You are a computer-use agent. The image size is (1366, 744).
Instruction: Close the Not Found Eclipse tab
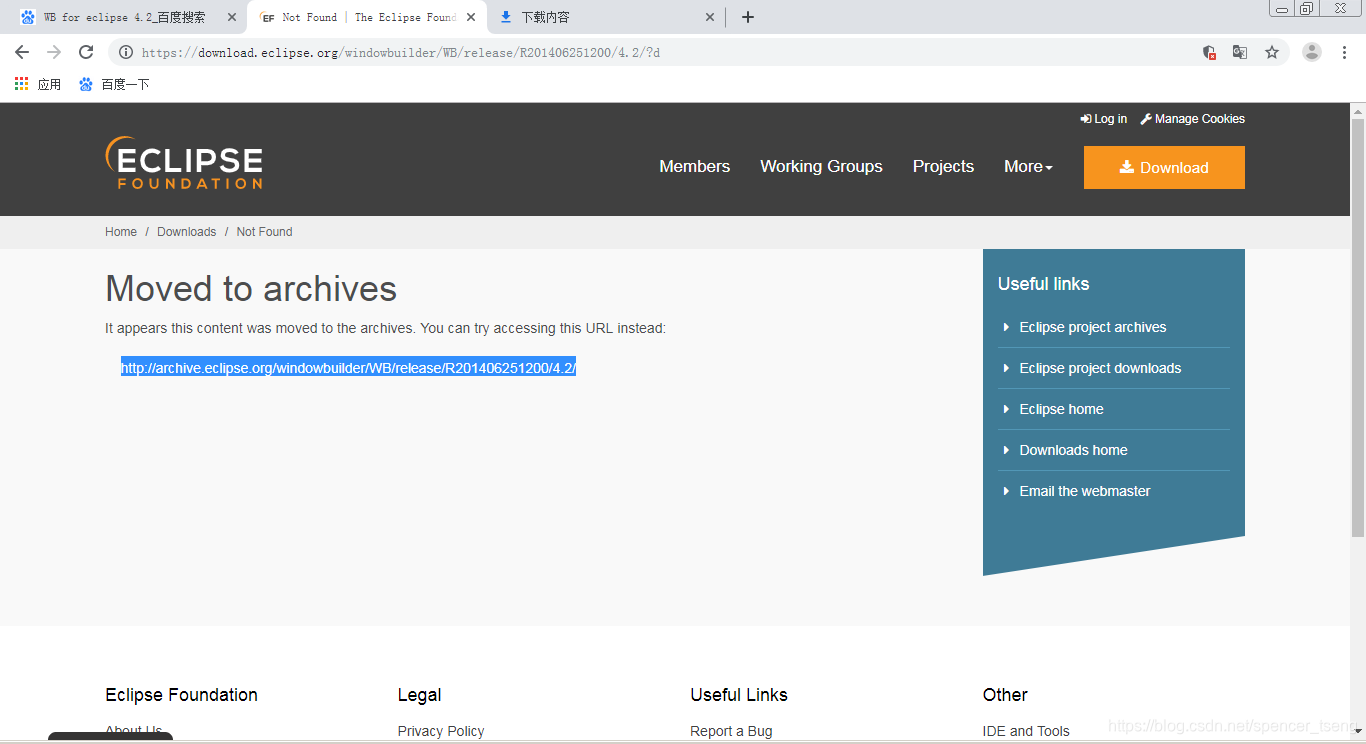(471, 17)
